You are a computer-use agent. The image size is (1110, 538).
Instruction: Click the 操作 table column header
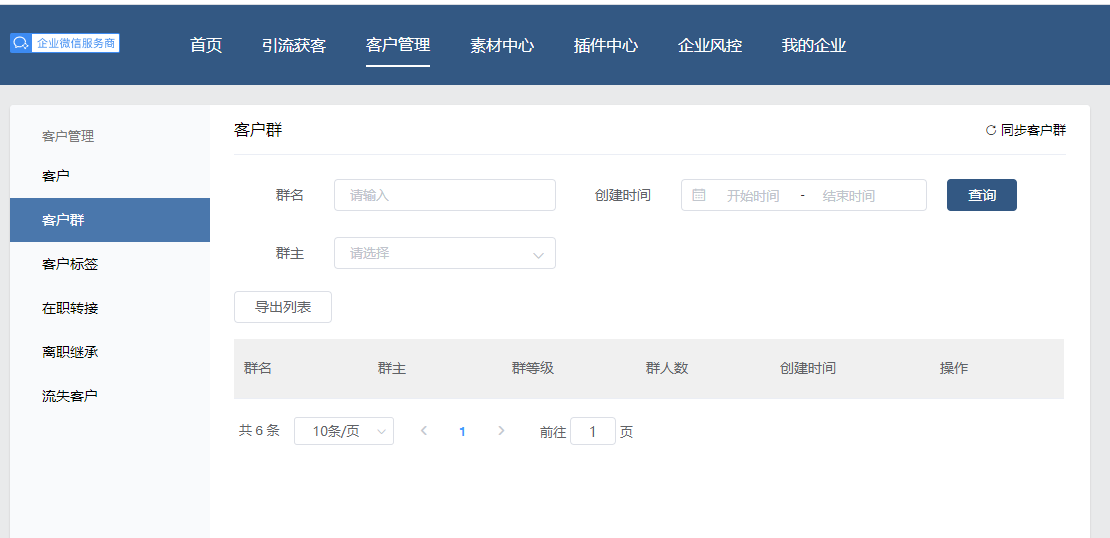pyautogui.click(x=954, y=368)
